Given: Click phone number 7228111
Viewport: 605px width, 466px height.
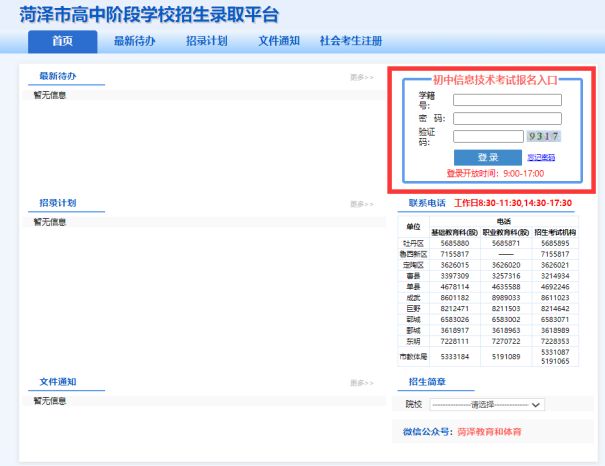Looking at the screenshot, I should point(455,341).
